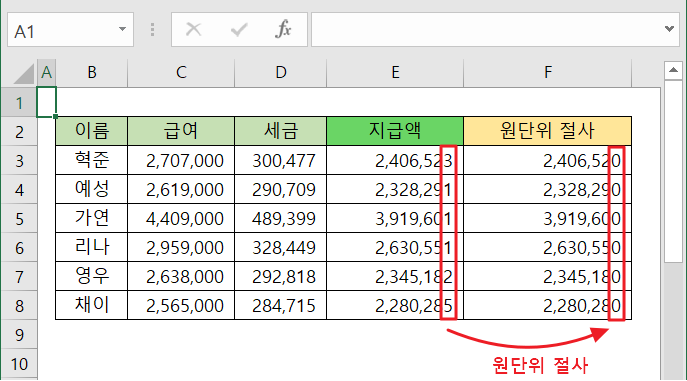Select row 9 header

click(19, 335)
